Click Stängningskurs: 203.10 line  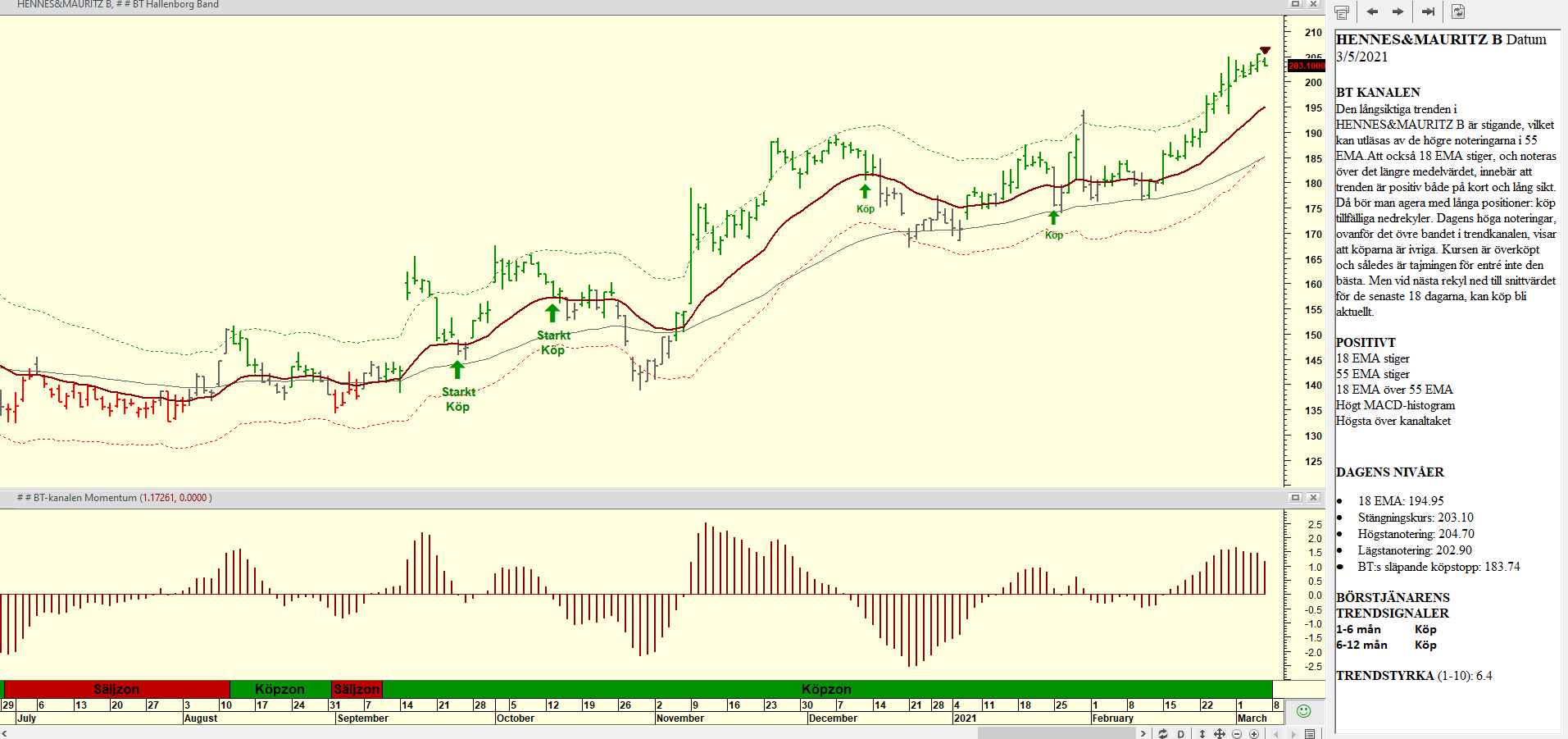1416,517
